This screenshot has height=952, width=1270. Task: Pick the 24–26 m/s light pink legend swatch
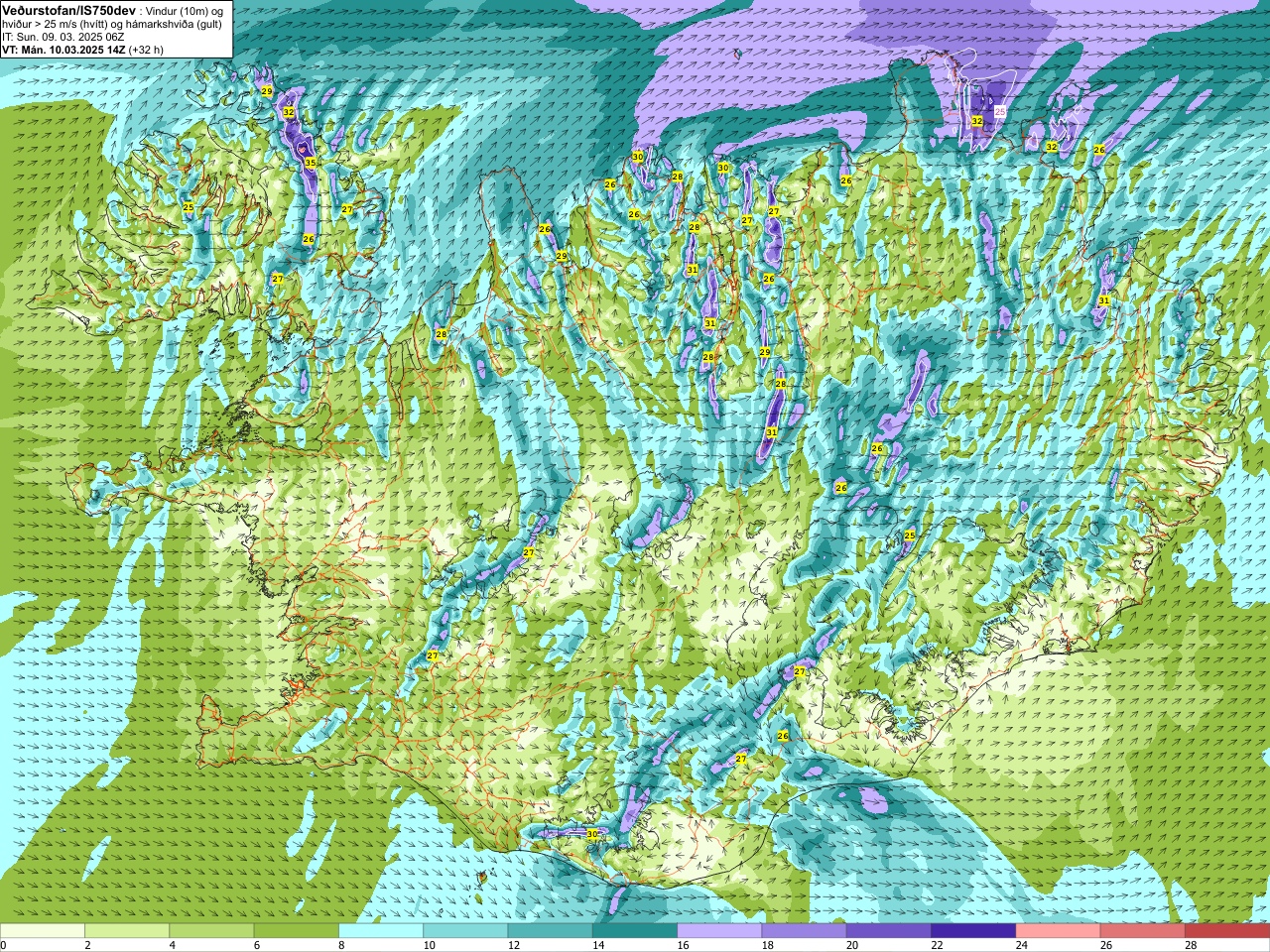pyautogui.click(x=1058, y=931)
